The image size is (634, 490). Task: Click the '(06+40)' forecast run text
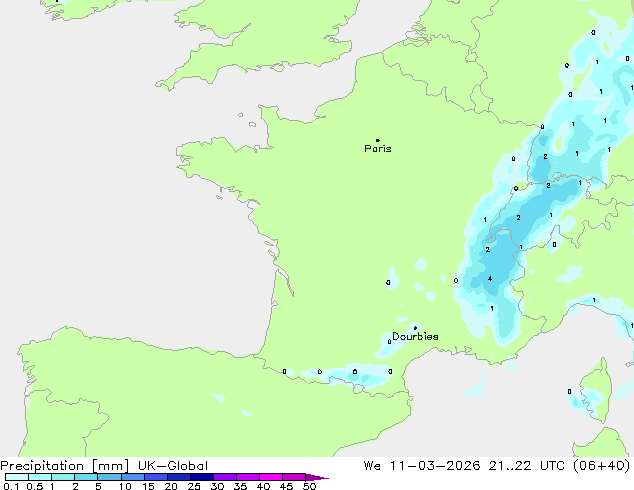602,466
